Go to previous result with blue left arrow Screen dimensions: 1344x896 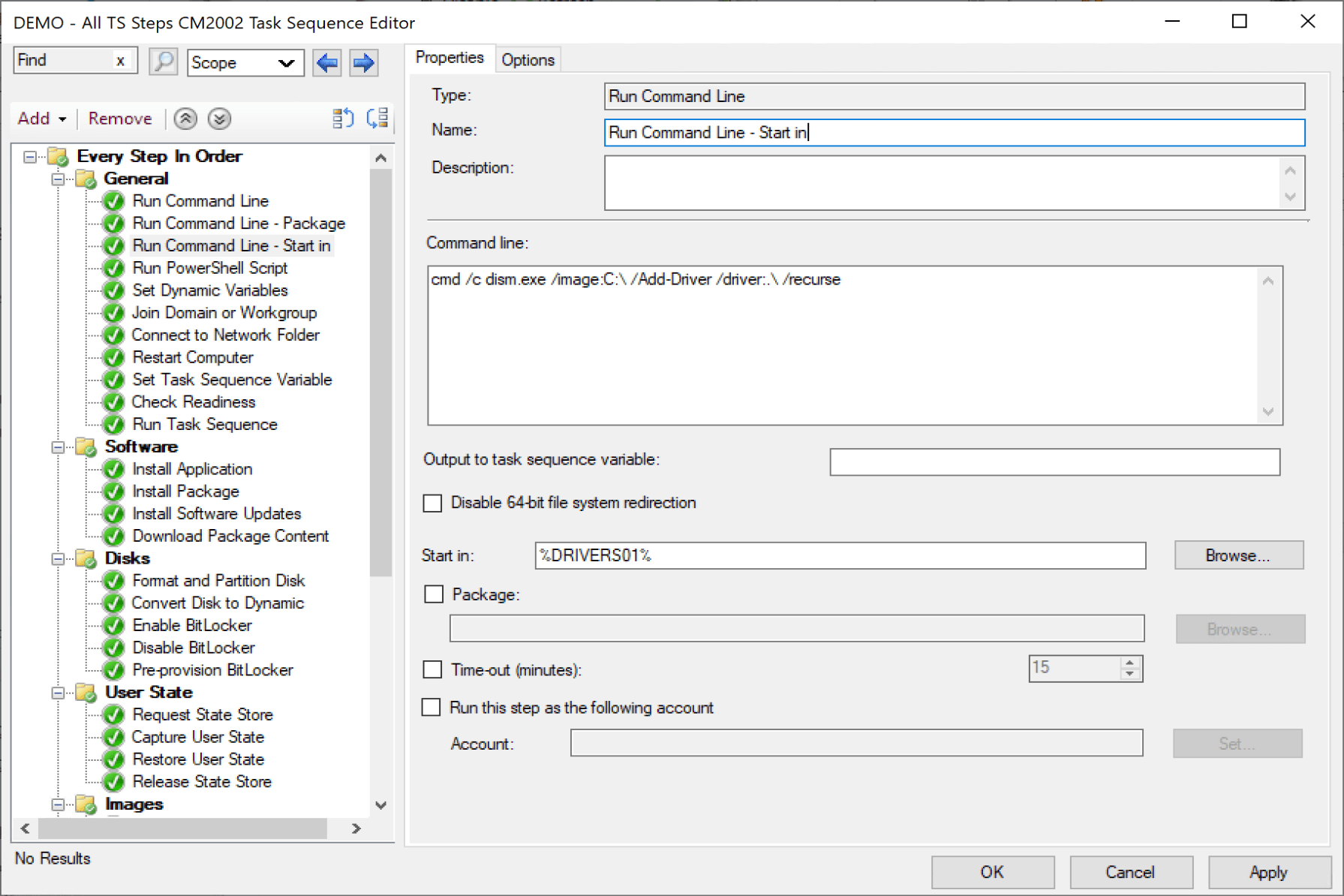pos(326,62)
